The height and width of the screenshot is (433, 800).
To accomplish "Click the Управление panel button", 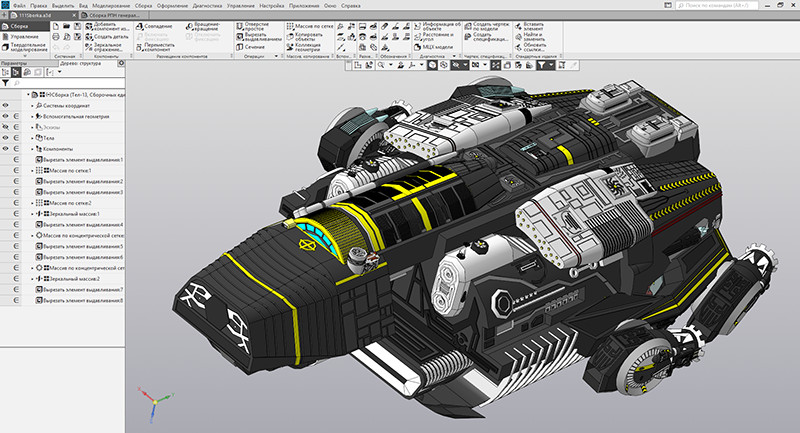I will (25, 36).
